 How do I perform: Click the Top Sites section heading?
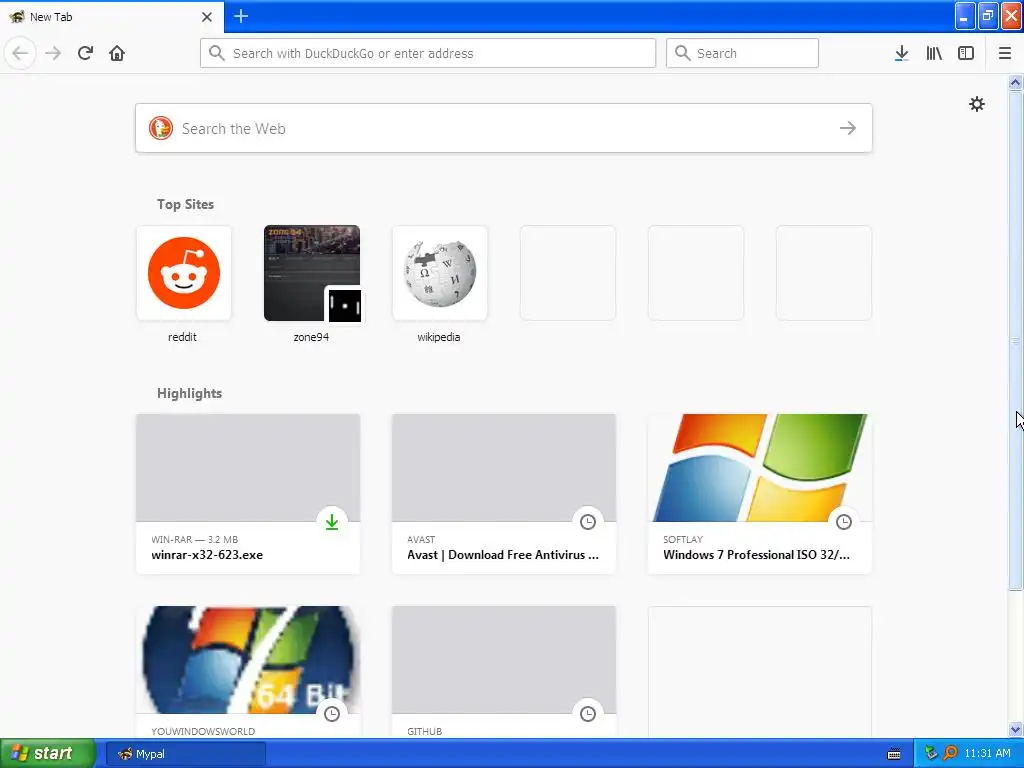pos(185,204)
